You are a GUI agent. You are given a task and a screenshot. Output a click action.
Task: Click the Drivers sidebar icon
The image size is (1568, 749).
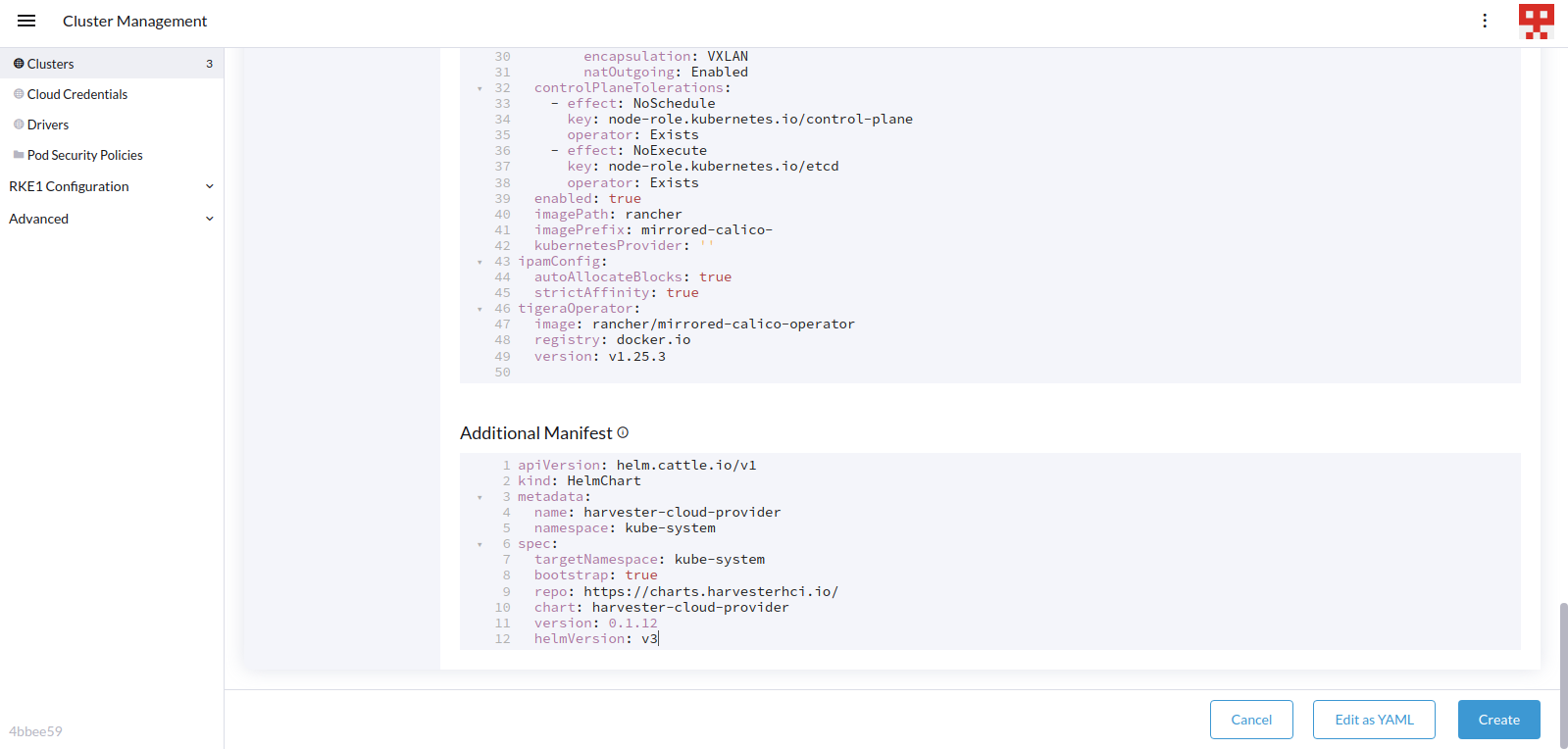[x=19, y=125]
